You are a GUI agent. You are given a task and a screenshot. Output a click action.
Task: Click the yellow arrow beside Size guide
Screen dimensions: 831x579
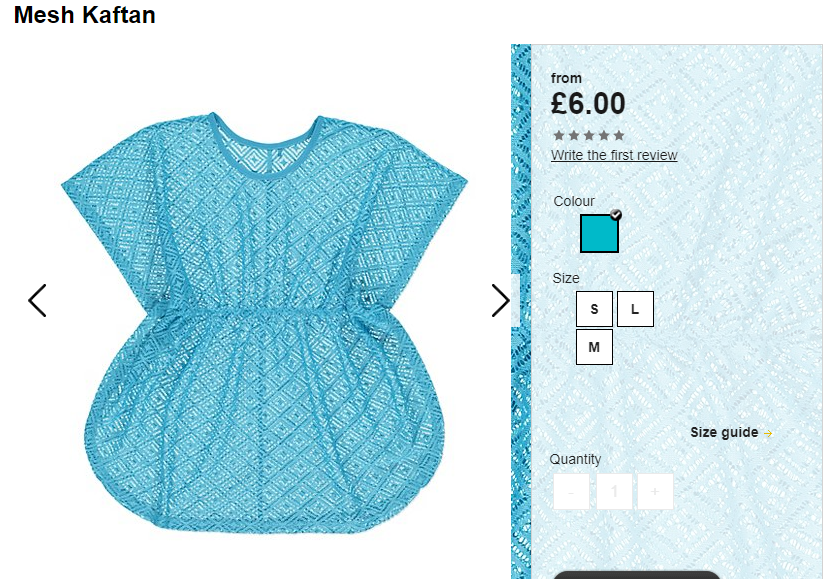tap(768, 433)
